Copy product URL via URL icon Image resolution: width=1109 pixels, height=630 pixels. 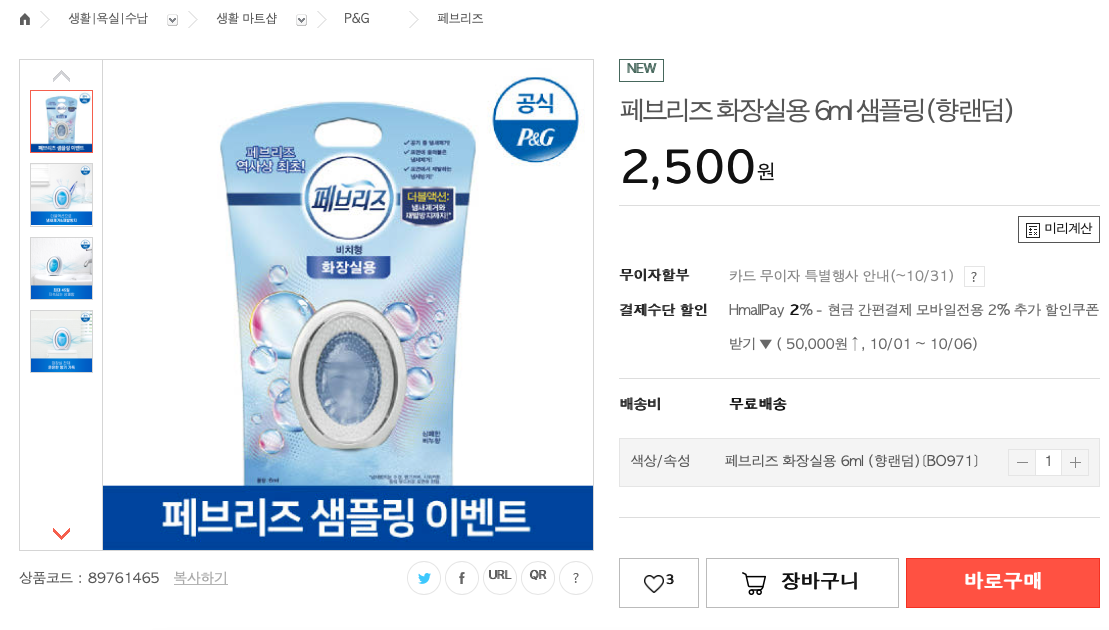pyautogui.click(x=499, y=577)
